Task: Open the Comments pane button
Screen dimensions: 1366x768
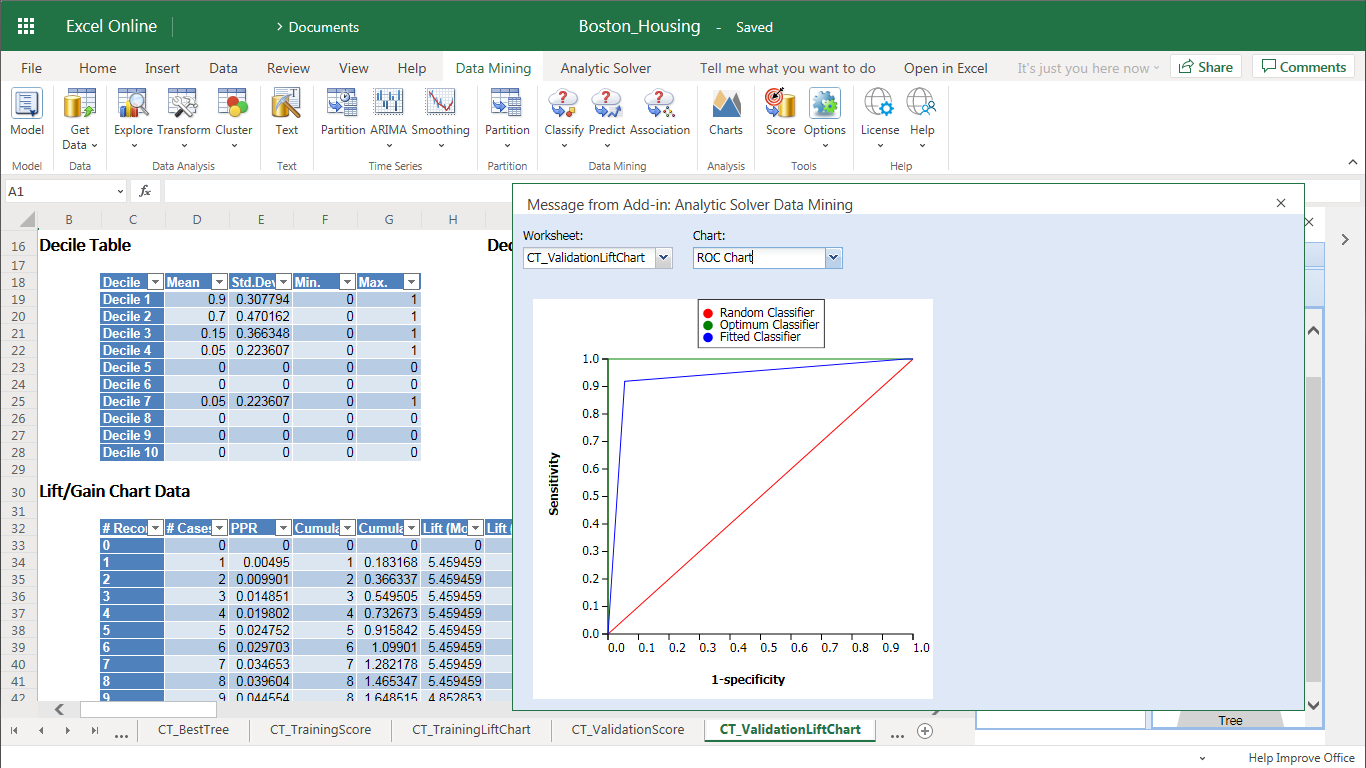Action: point(1303,67)
